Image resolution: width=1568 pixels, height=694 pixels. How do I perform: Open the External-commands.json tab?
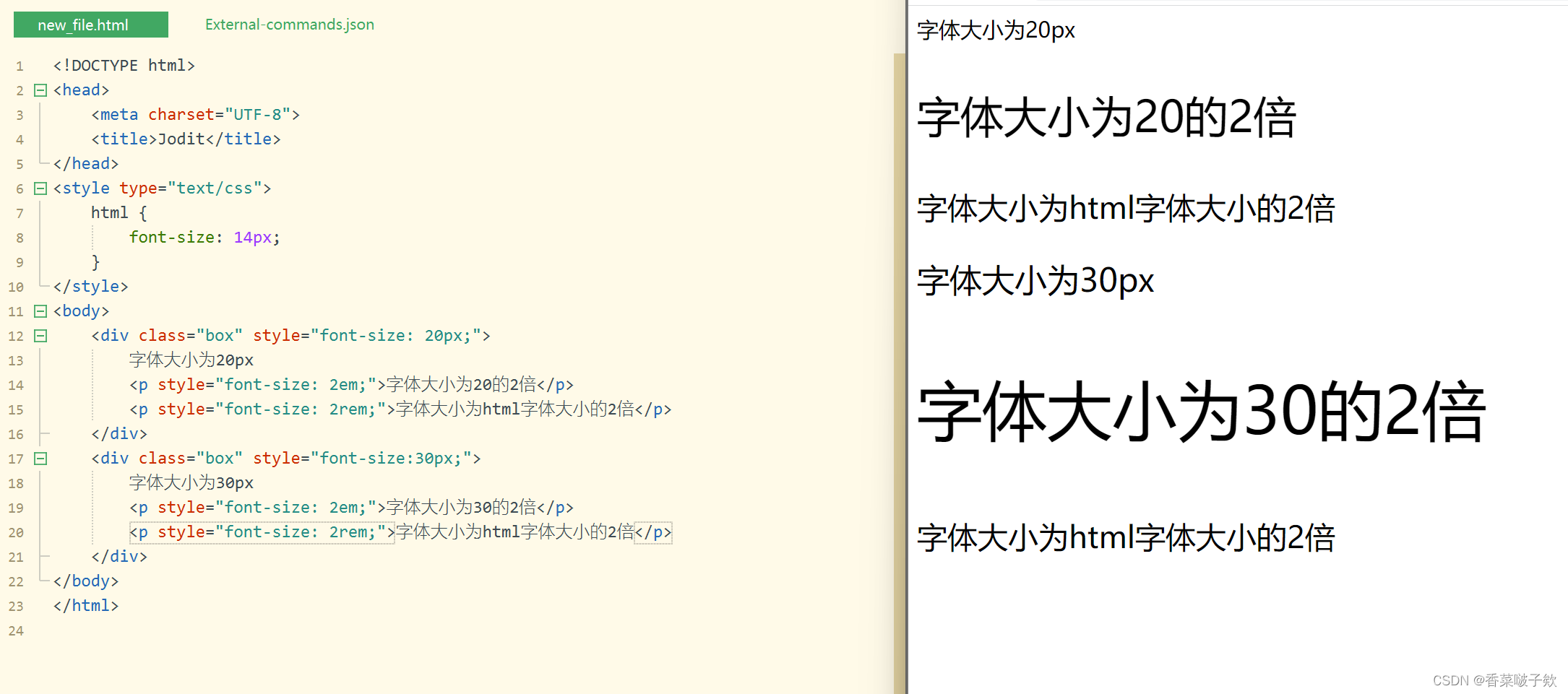pyautogui.click(x=290, y=25)
